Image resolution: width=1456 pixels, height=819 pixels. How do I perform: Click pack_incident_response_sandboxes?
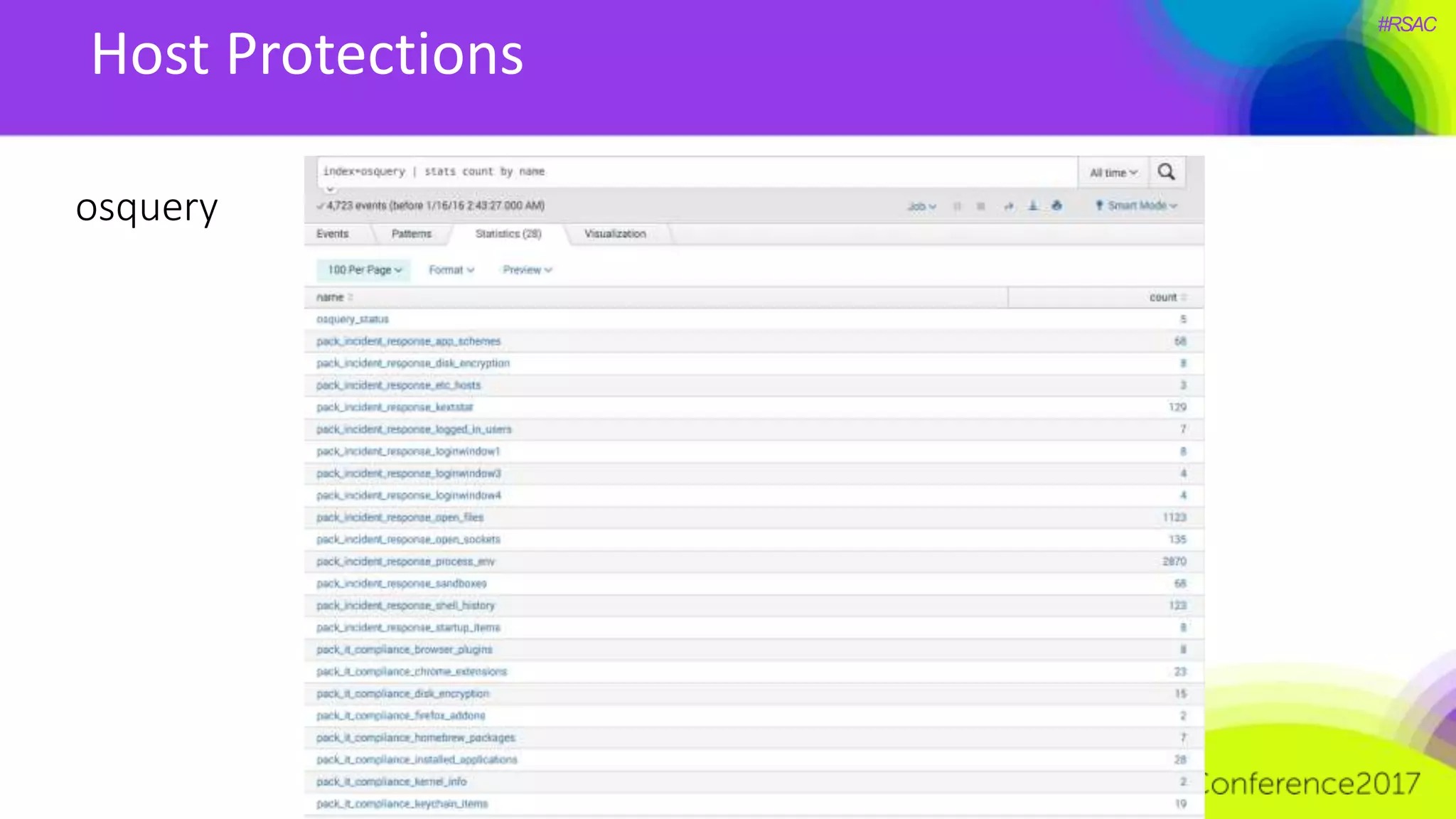point(402,584)
